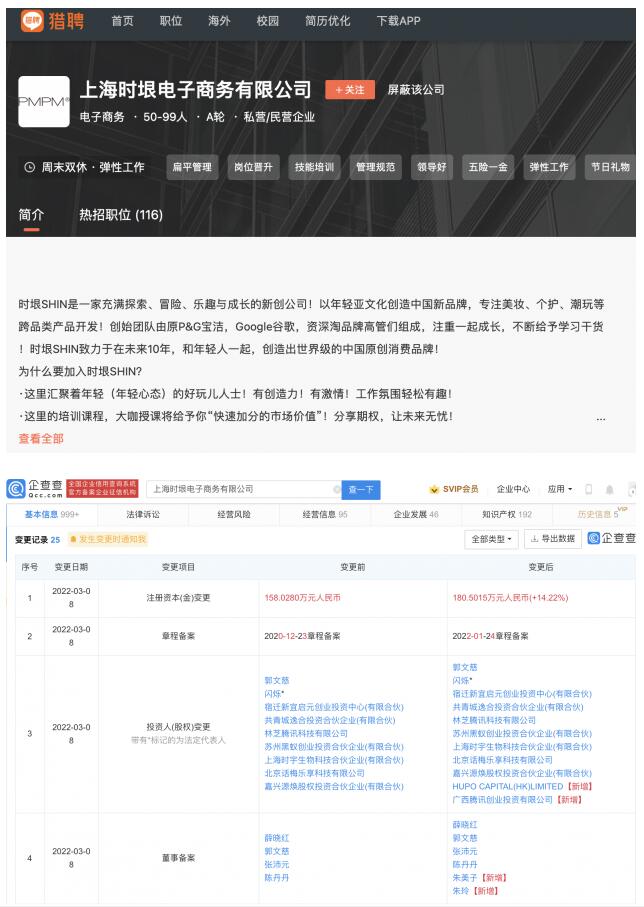Click the 企查查 Qcc.com logo
Image resolution: width=644 pixels, height=907 pixels.
pyautogui.click(x=35, y=489)
